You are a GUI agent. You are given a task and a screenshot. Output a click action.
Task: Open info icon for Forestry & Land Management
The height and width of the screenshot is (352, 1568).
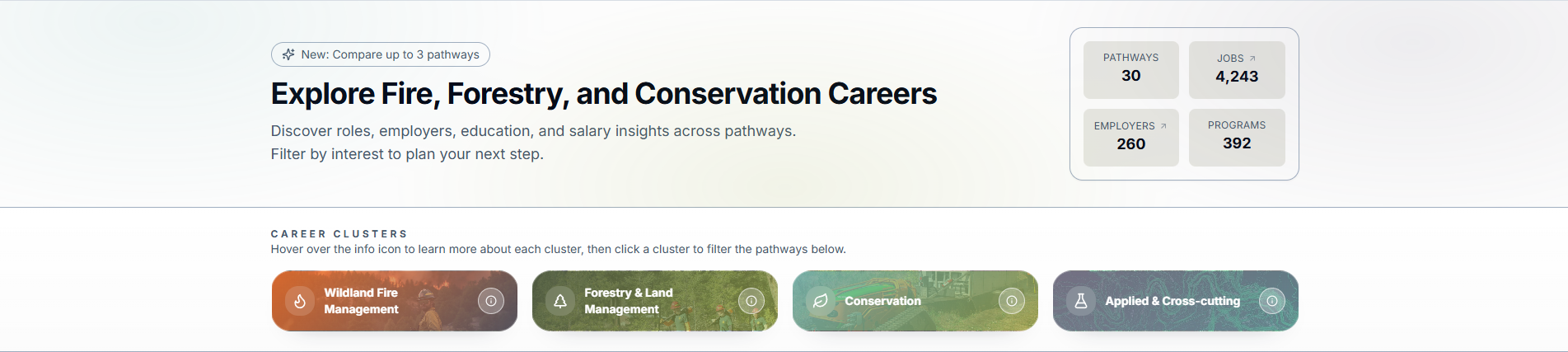point(751,301)
